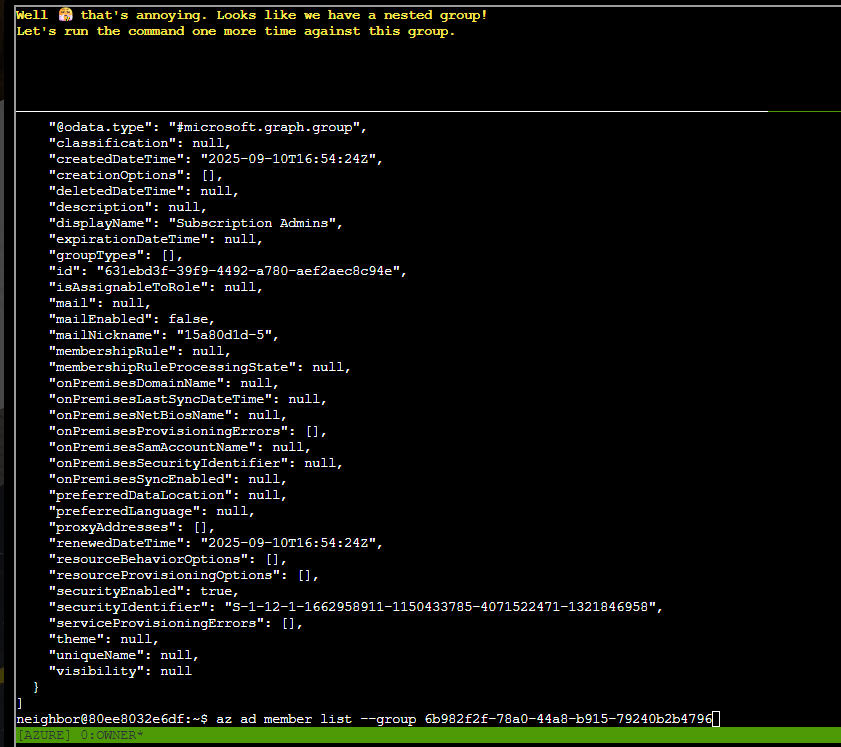Viewport: 841px width, 747px height.
Task: Click the mailNickname value "15a80d1d-5"
Action: pyautogui.click(x=224, y=335)
